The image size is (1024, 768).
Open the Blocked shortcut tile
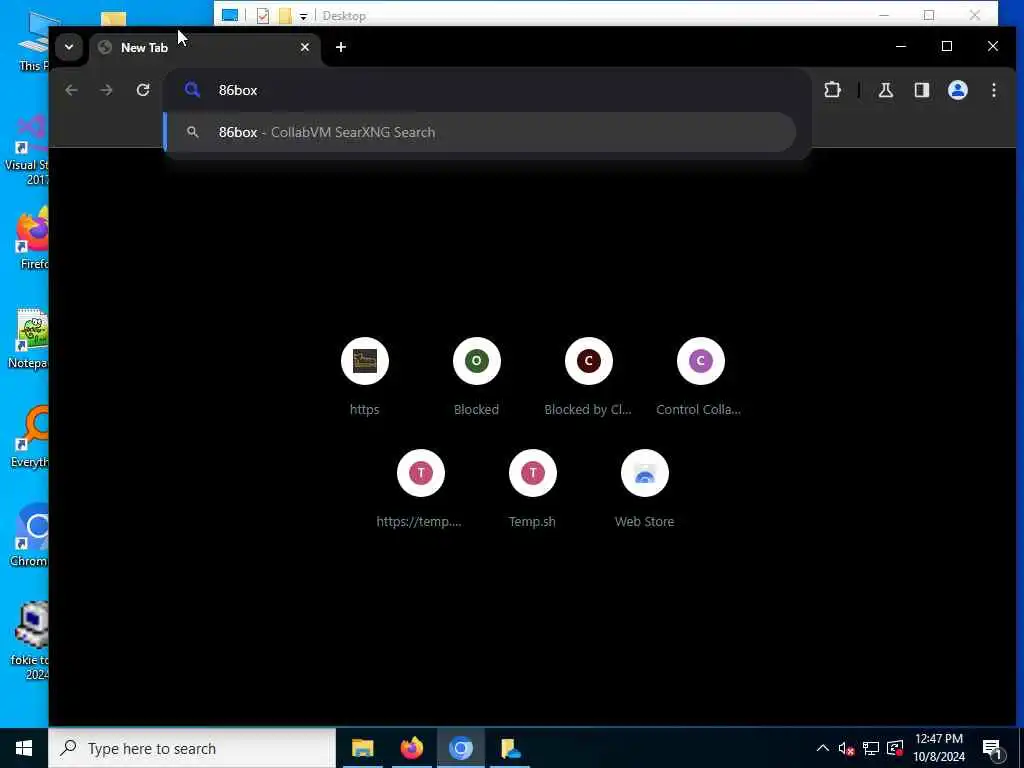477,377
